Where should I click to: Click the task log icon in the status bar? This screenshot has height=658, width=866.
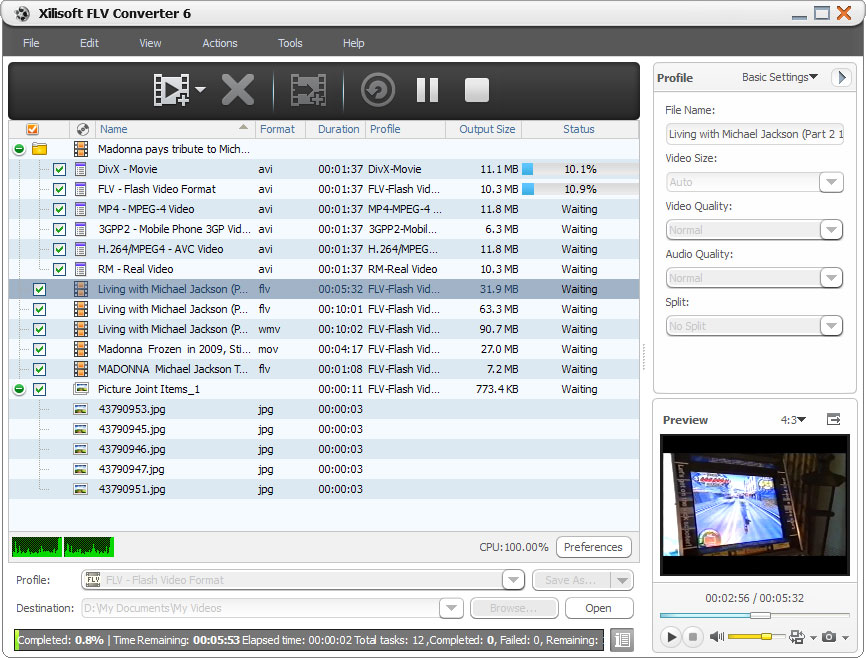click(x=622, y=640)
